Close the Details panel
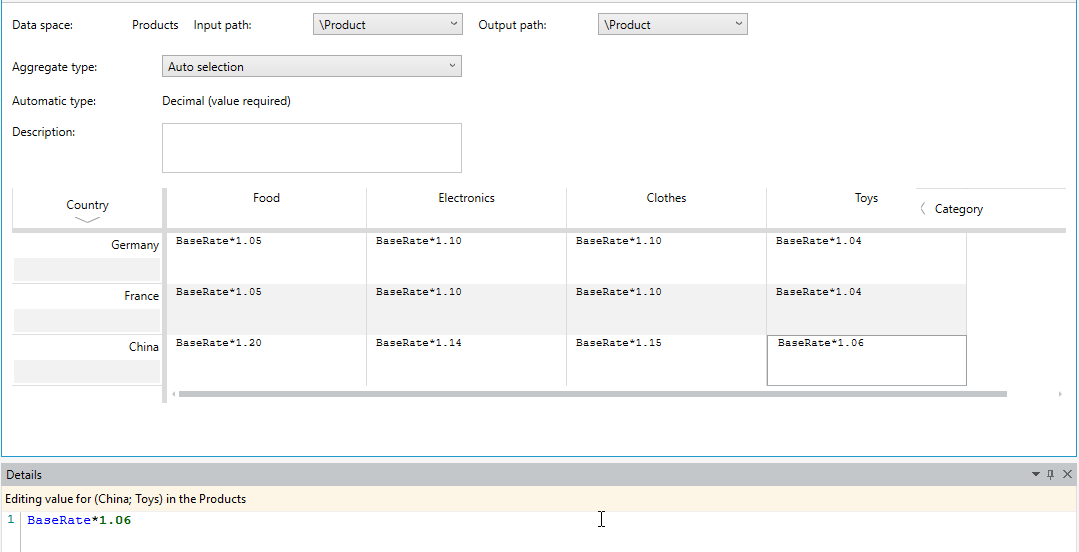This screenshot has height=552, width=1079. tap(1067, 474)
